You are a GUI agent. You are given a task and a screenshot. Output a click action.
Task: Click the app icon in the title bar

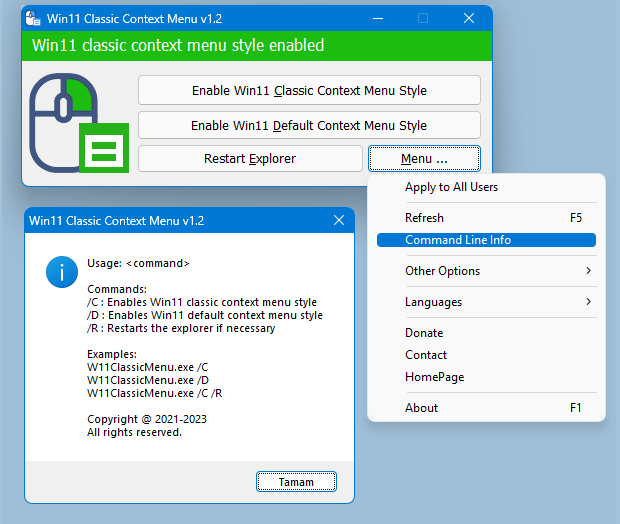(x=33, y=18)
